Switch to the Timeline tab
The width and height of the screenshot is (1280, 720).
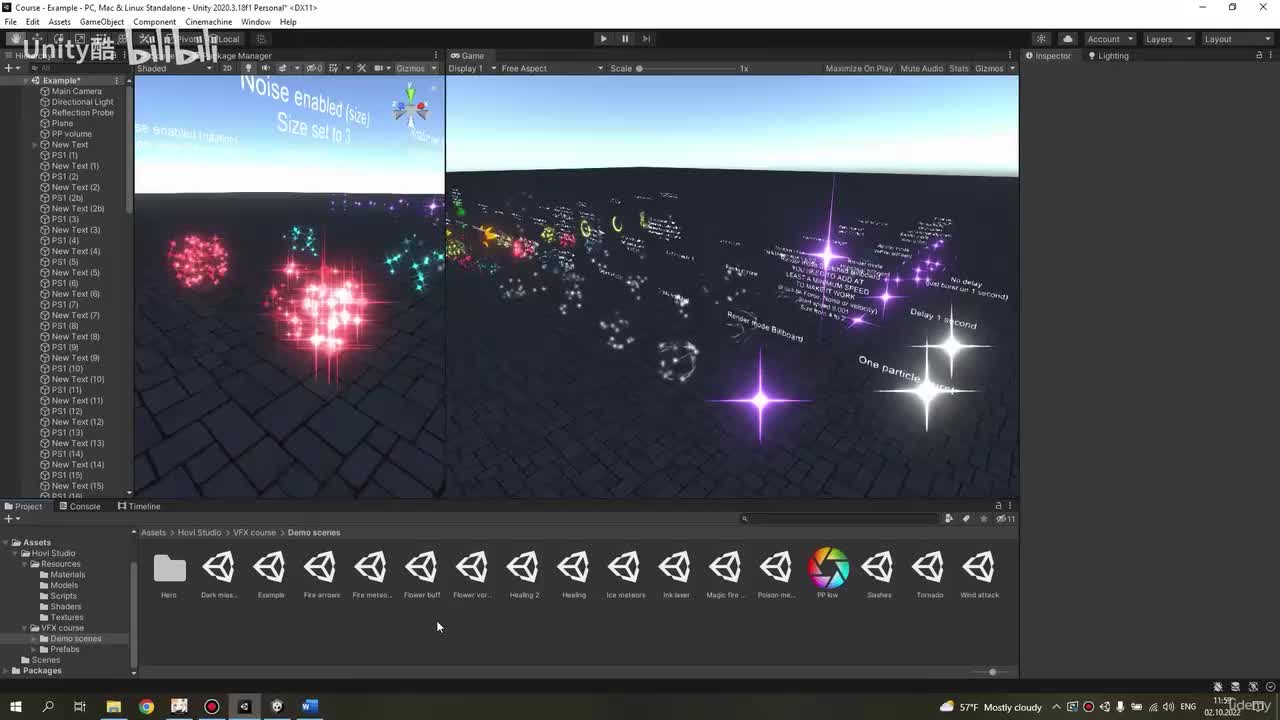point(138,506)
